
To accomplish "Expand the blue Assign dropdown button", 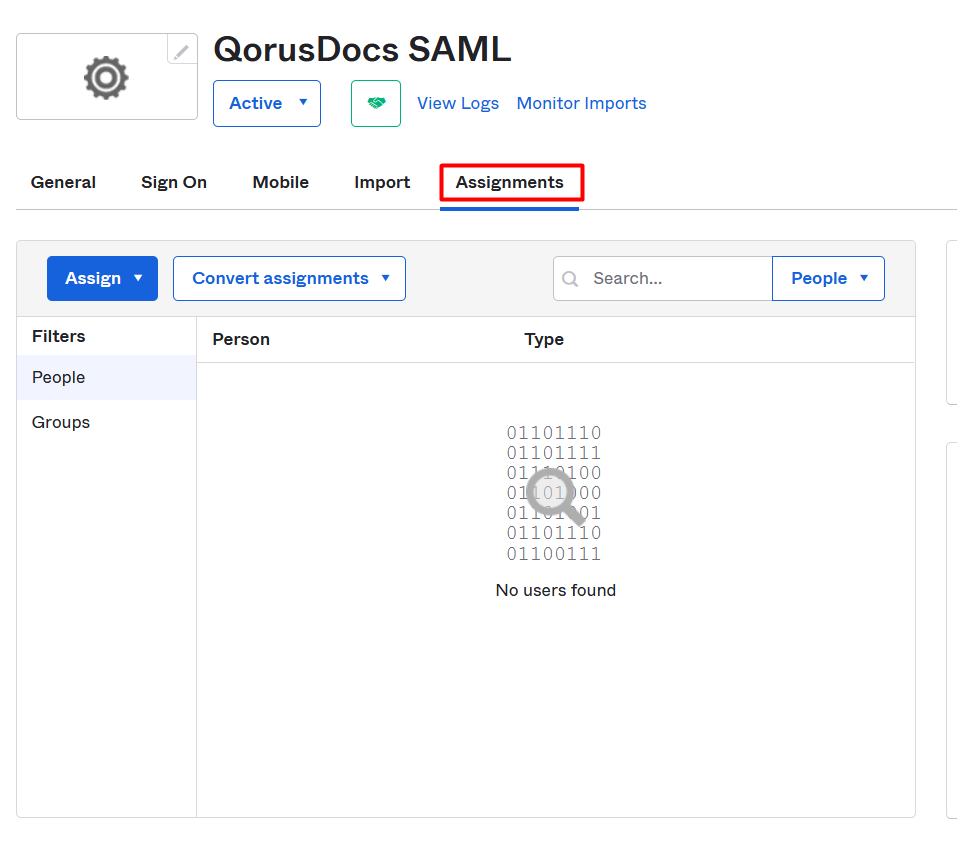I will click(102, 279).
